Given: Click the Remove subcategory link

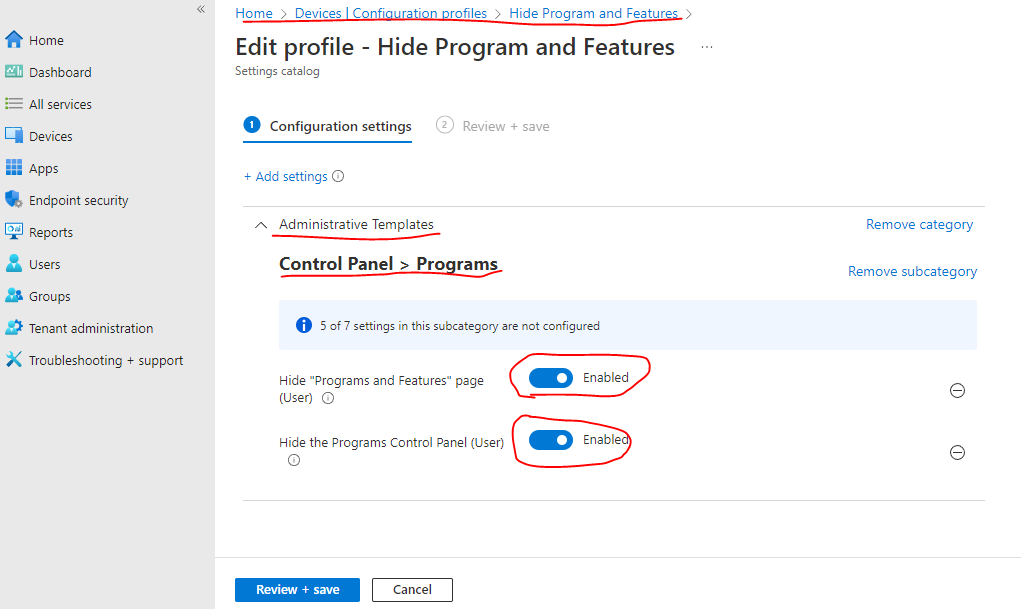Looking at the screenshot, I should coord(912,271).
